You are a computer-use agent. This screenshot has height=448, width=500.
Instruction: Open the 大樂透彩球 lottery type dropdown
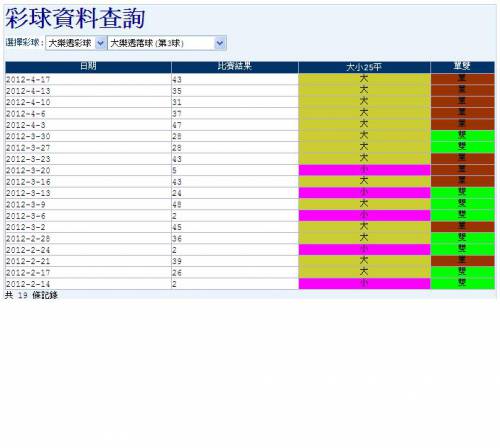click(76, 43)
